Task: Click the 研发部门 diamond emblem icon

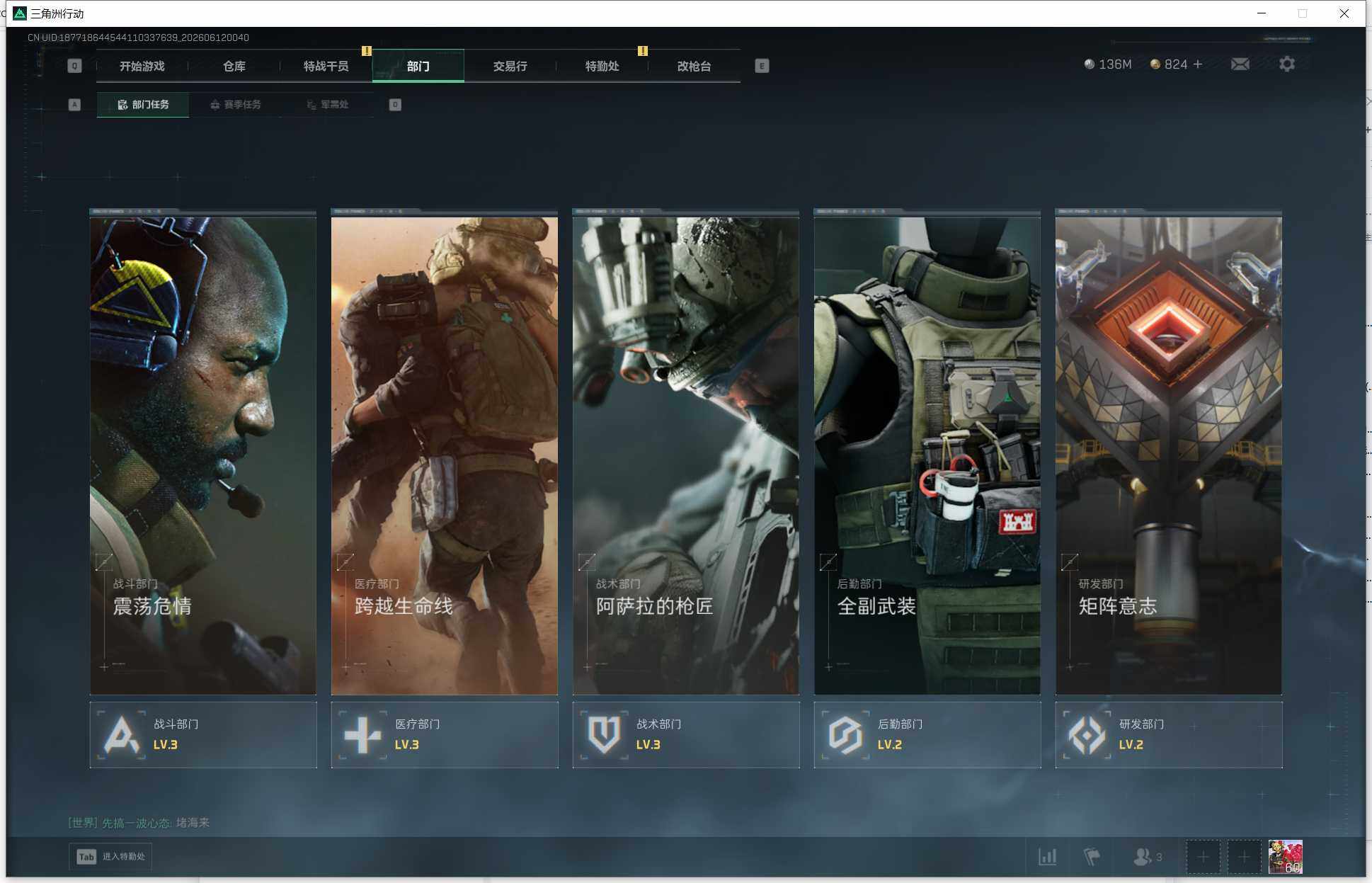Action: [1087, 735]
